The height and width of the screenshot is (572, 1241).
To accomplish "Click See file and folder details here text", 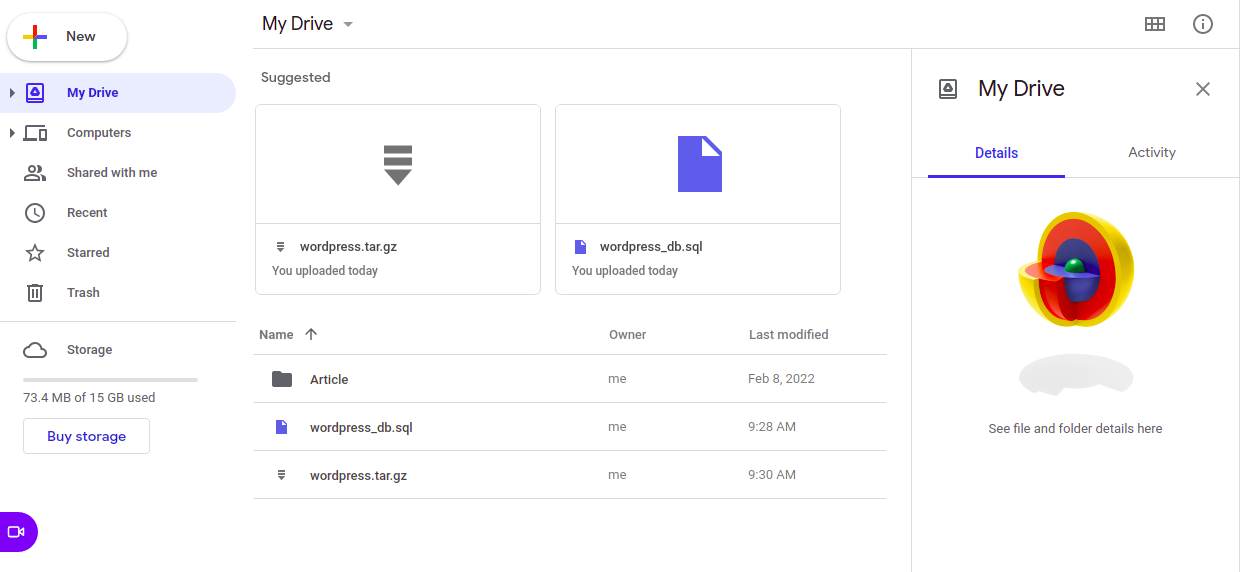I will (1075, 428).
